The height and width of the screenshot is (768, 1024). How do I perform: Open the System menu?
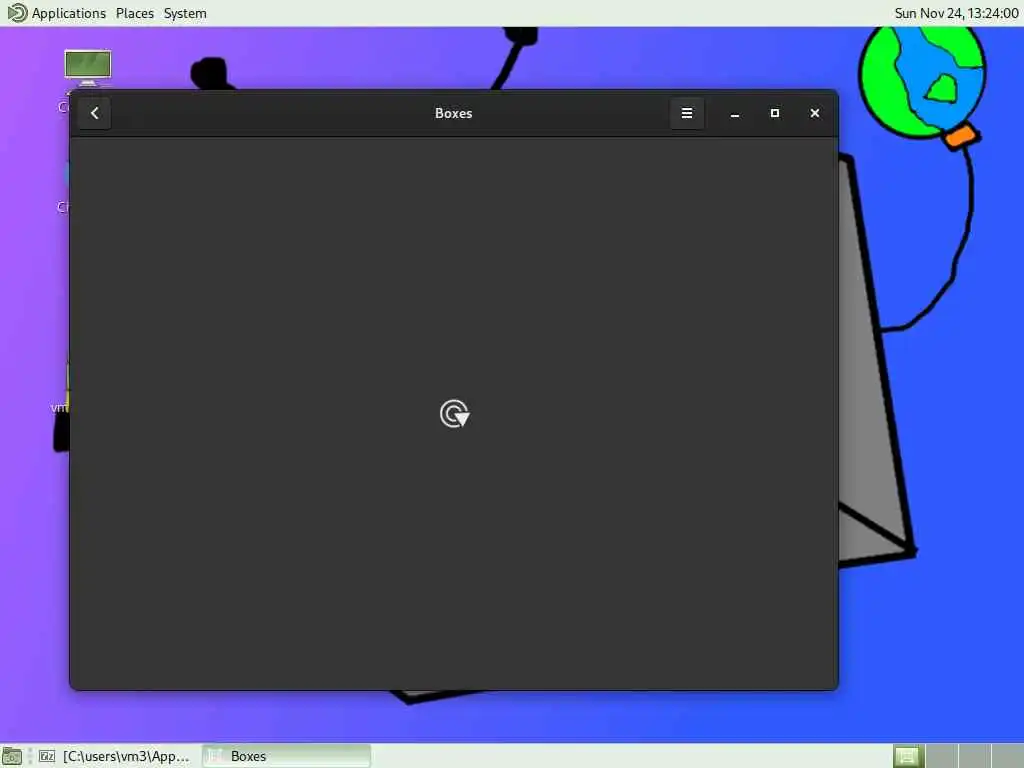point(185,13)
